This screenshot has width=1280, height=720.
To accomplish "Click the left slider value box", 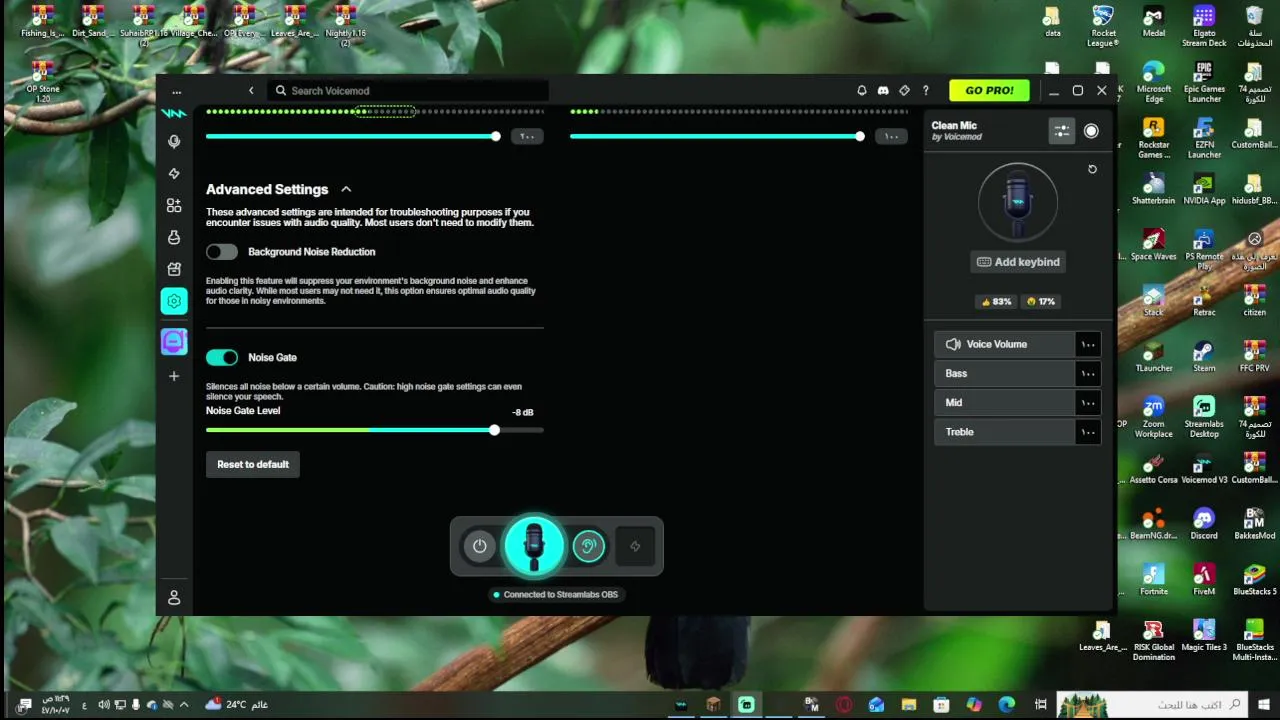I will click(527, 136).
